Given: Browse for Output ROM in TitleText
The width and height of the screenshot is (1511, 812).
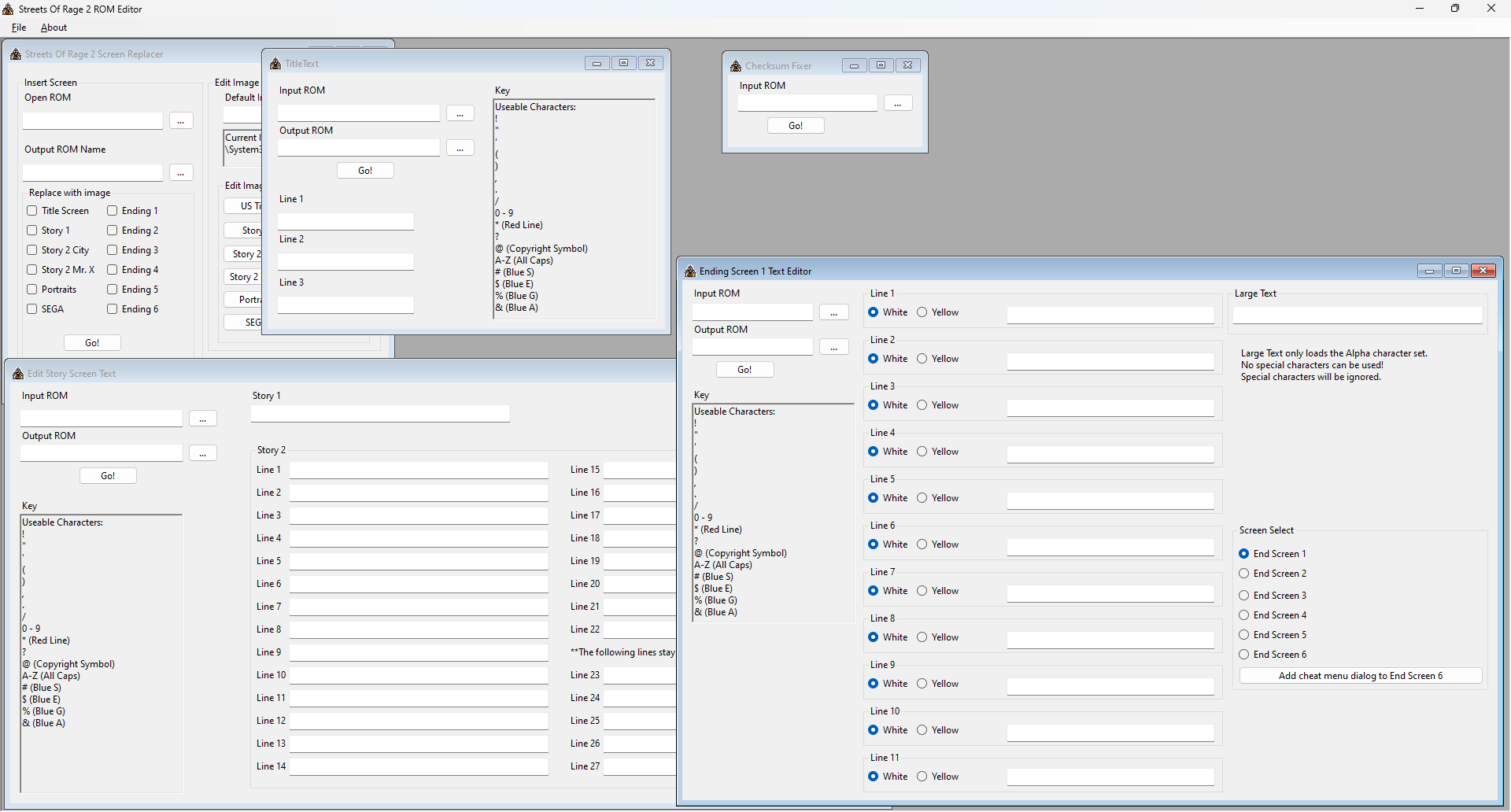Looking at the screenshot, I should 460,148.
